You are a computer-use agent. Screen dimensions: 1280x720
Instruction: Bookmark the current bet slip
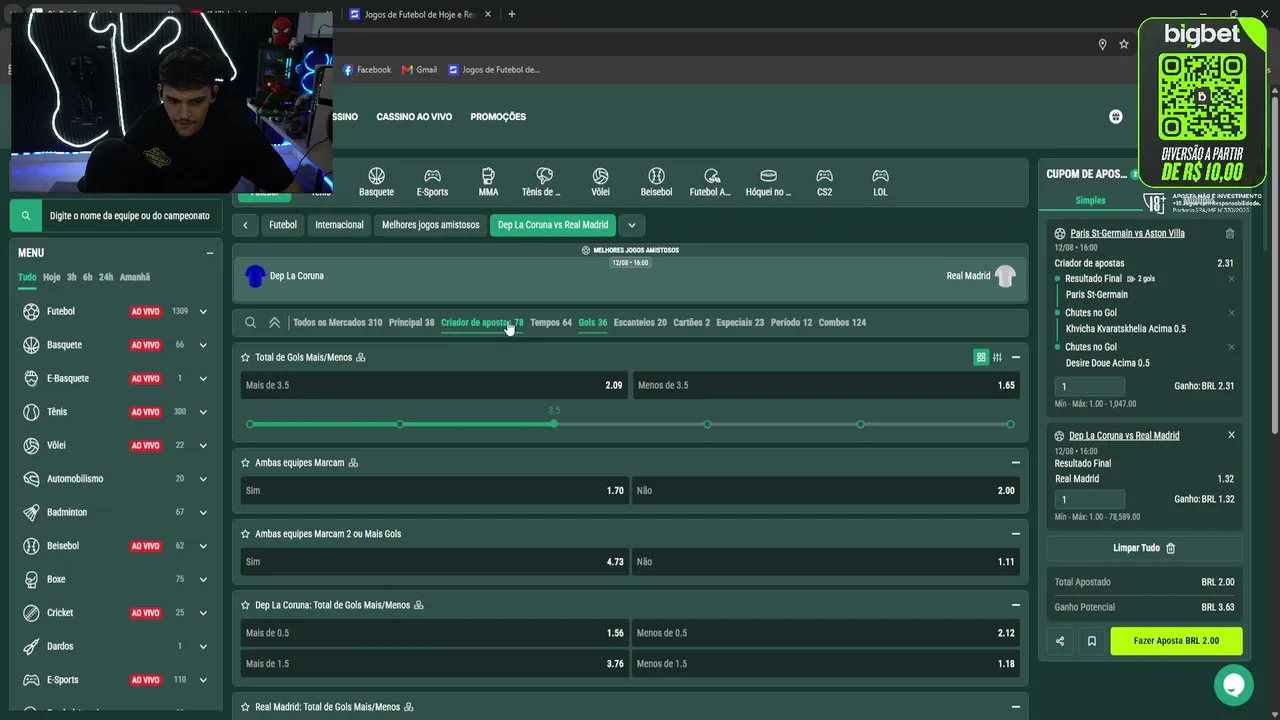1091,641
